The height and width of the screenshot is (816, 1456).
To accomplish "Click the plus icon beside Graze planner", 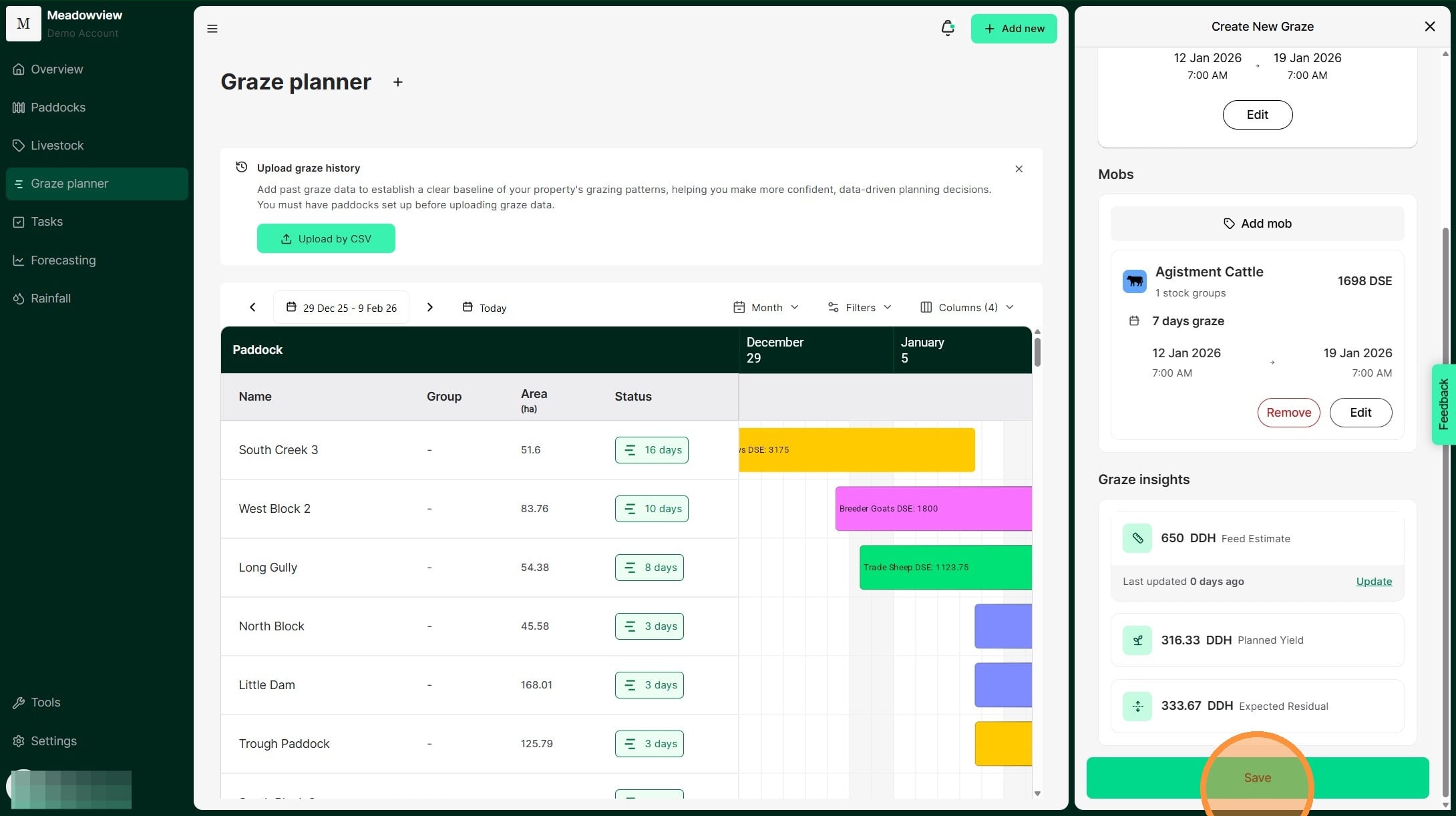I will tap(397, 82).
